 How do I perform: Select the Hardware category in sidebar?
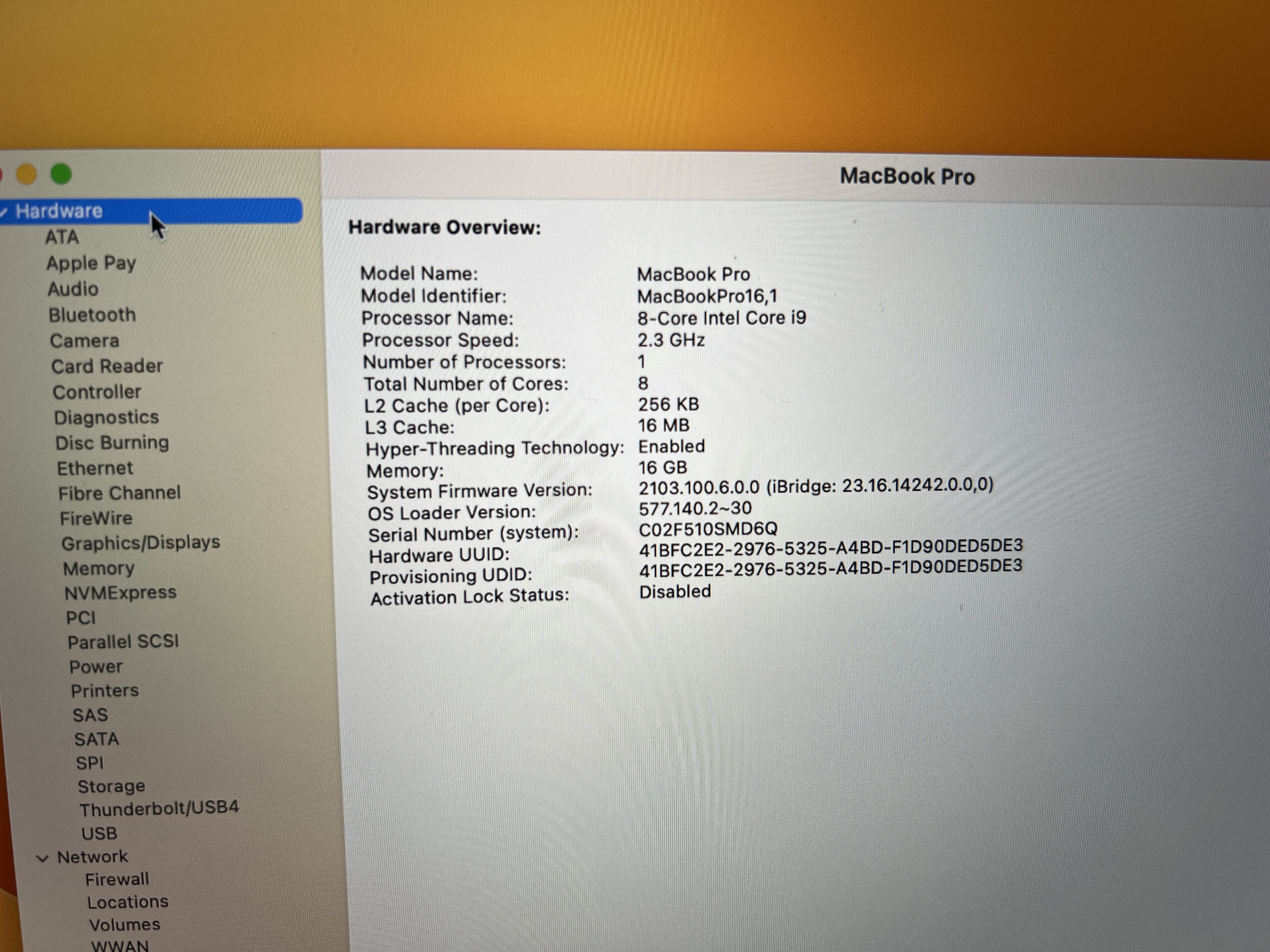(151, 211)
